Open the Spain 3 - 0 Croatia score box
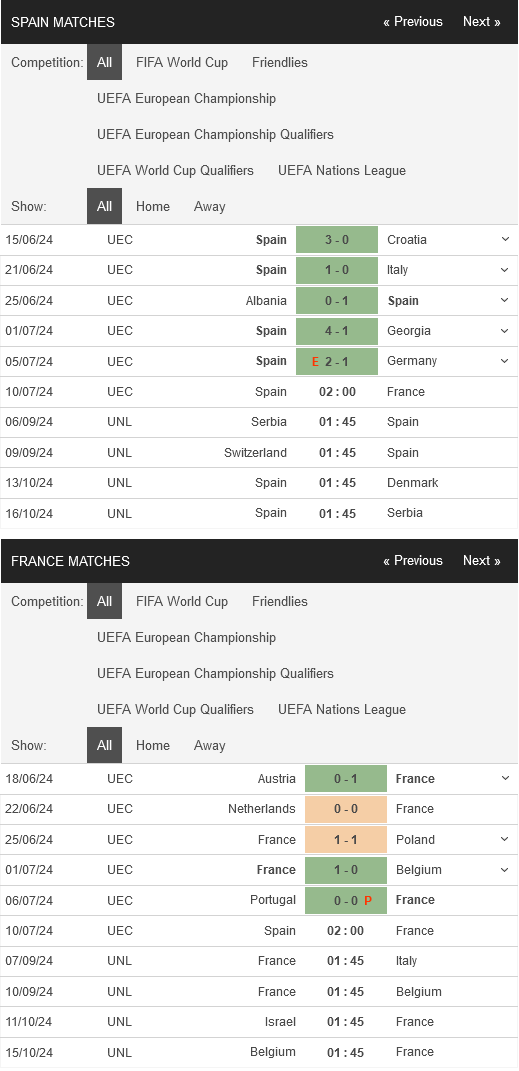This screenshot has height=1071, width=519. click(337, 239)
